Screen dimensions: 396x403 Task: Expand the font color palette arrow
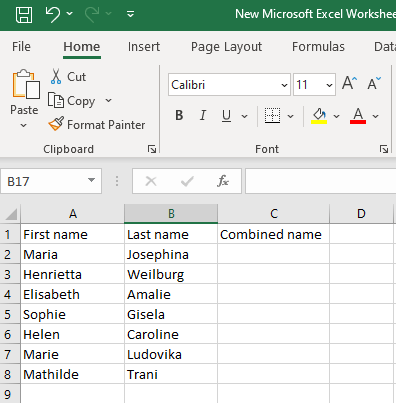coord(376,116)
